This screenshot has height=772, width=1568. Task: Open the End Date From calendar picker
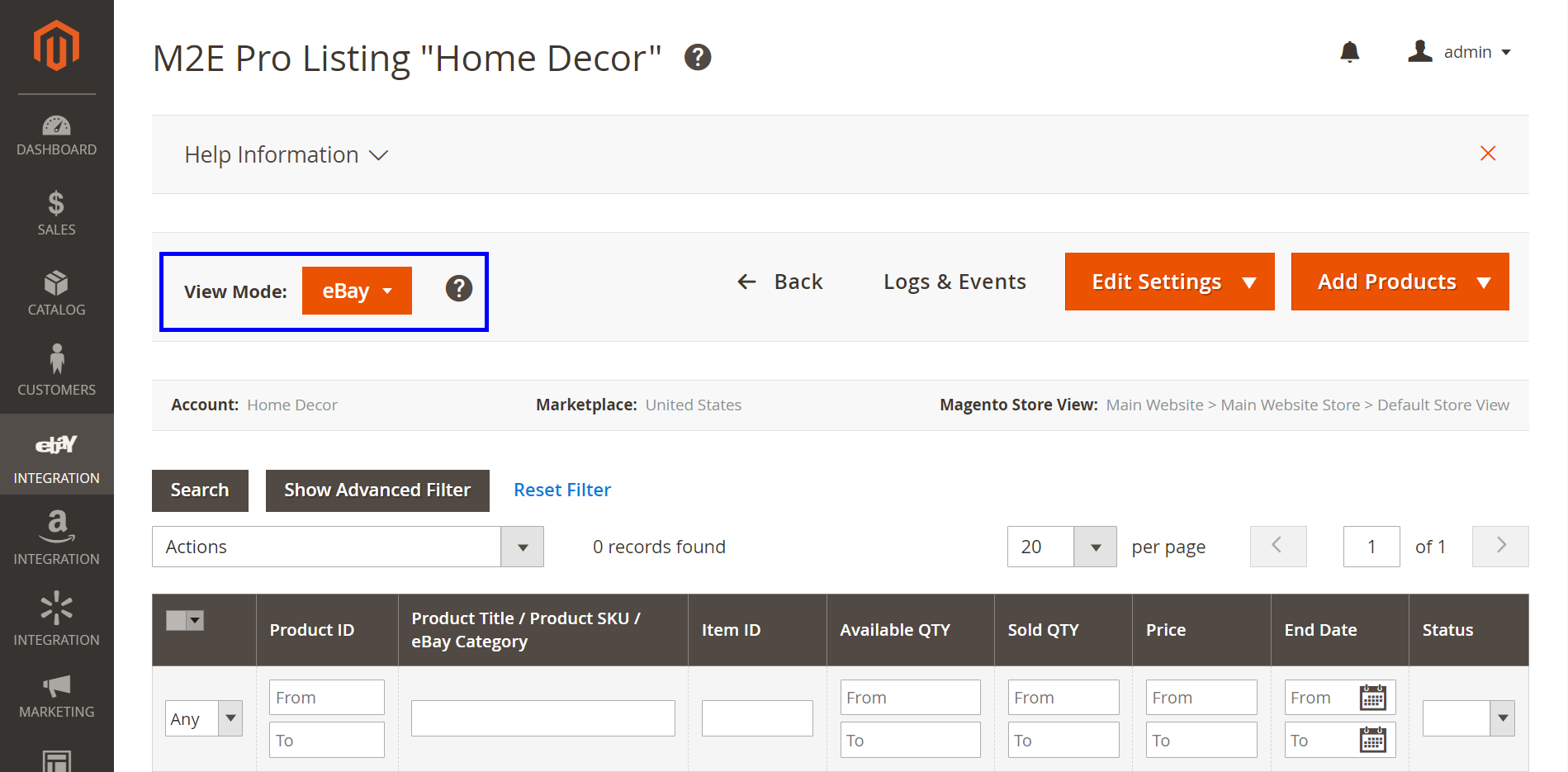point(1371,697)
